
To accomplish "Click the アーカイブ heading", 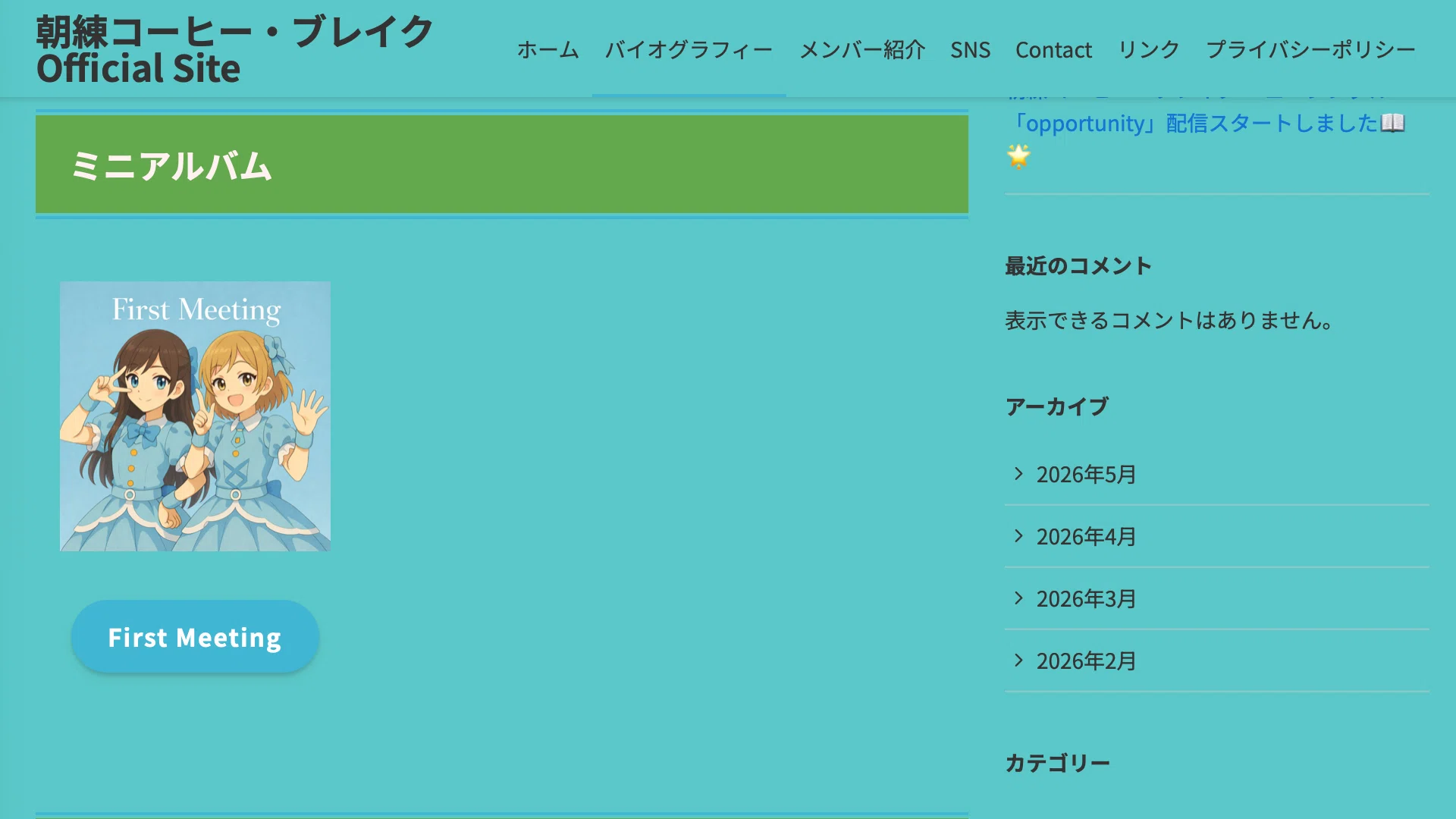I will pyautogui.click(x=1057, y=406).
